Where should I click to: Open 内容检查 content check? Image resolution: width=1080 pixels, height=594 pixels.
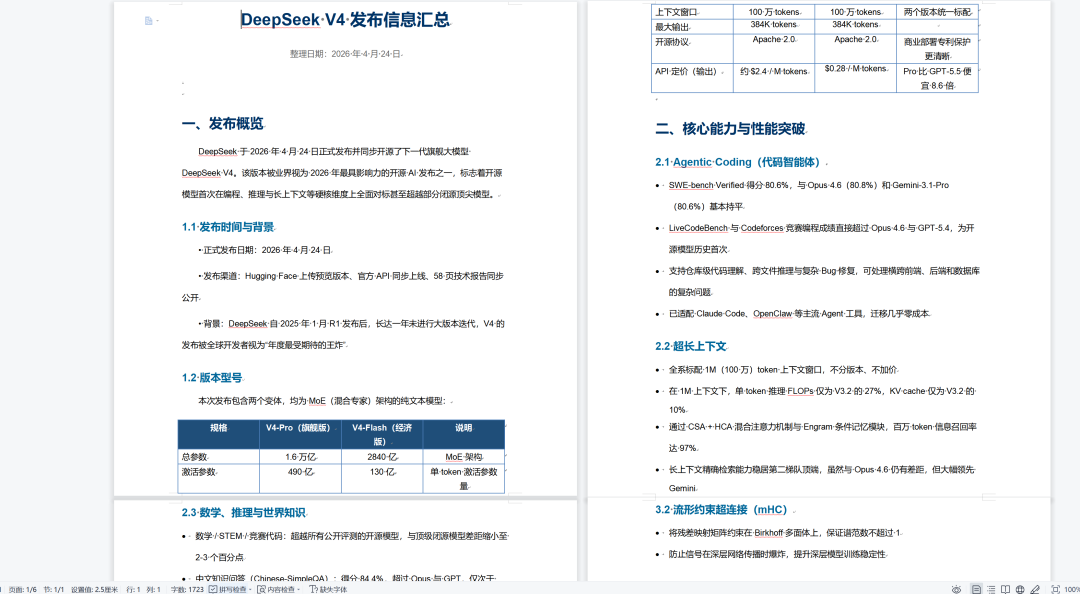[280, 587]
